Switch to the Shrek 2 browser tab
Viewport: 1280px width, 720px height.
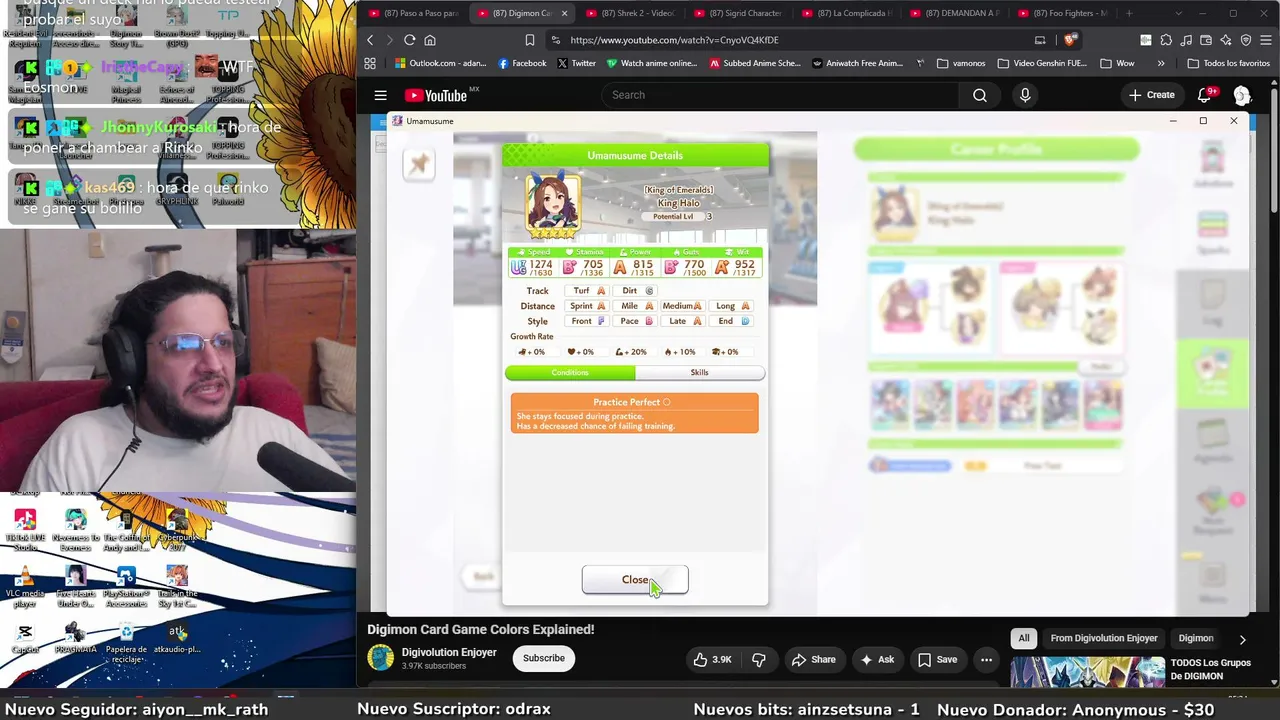pyautogui.click(x=629, y=13)
